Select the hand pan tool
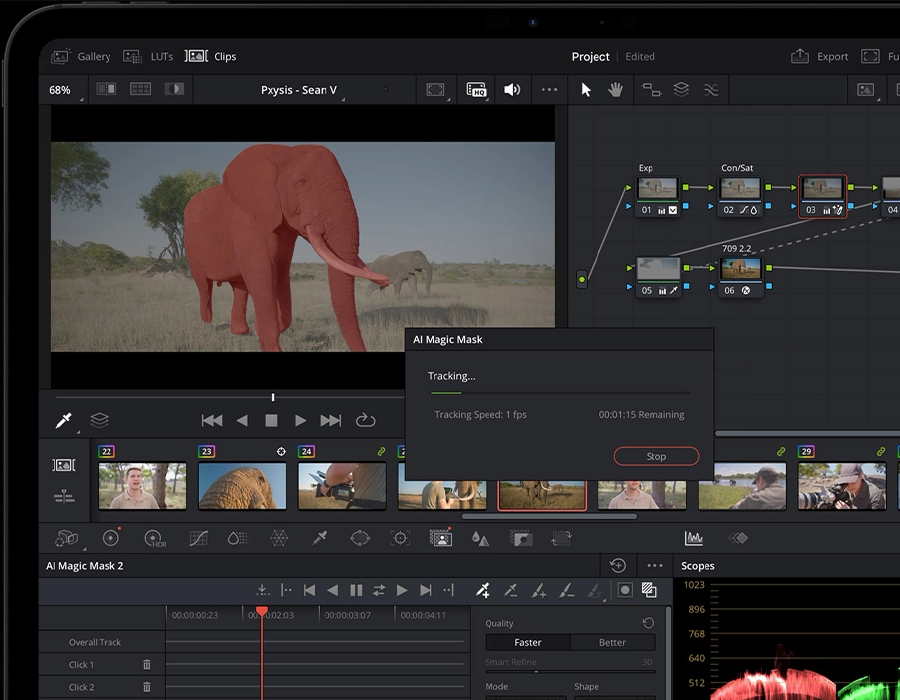The width and height of the screenshot is (900, 700). click(615, 89)
